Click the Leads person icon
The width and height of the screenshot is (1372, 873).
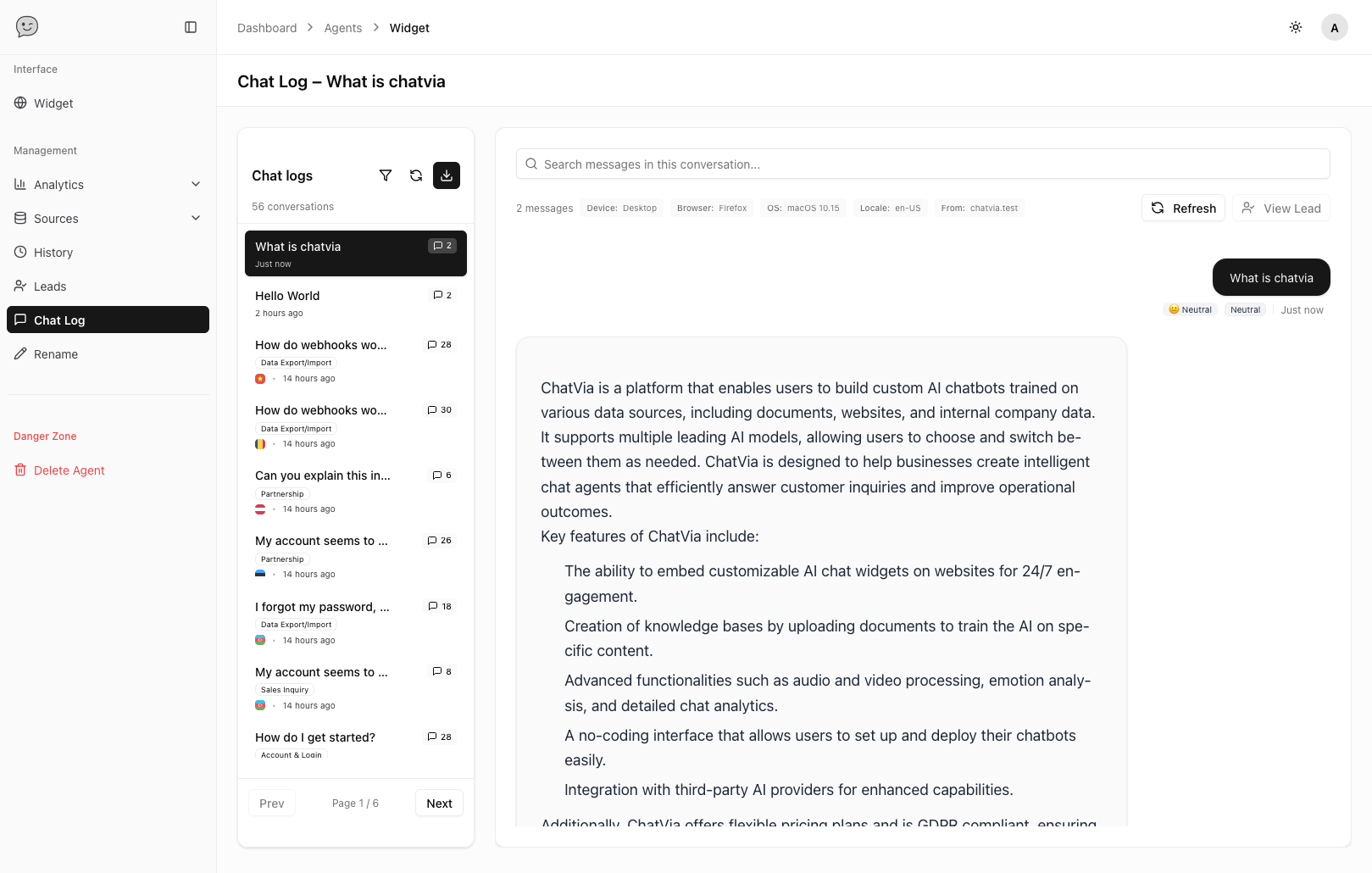point(20,286)
